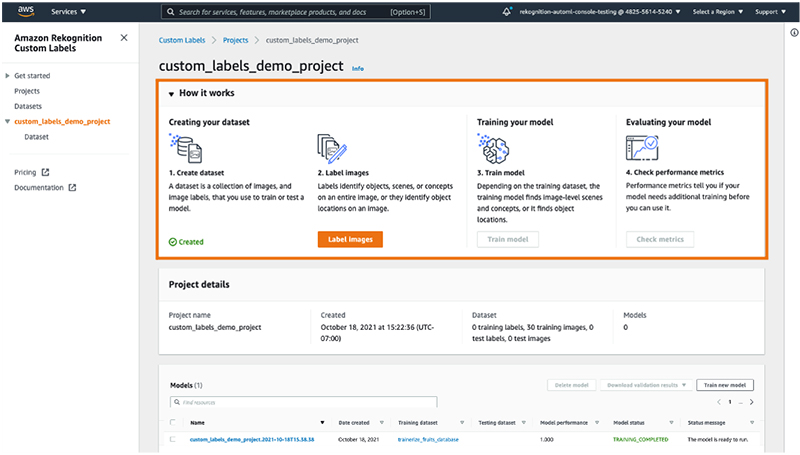Open the info panel icon at right edge

[794, 33]
